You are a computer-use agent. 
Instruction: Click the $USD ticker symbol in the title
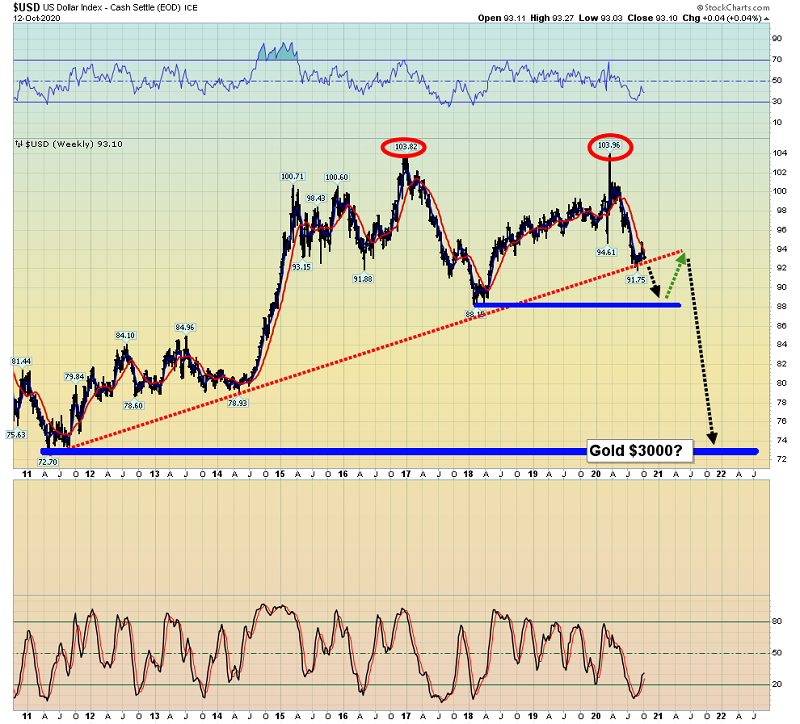click(x=27, y=7)
